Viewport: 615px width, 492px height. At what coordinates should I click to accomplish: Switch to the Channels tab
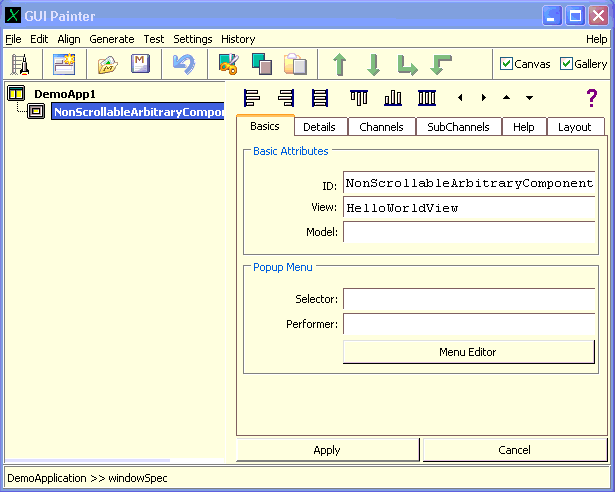point(381,127)
